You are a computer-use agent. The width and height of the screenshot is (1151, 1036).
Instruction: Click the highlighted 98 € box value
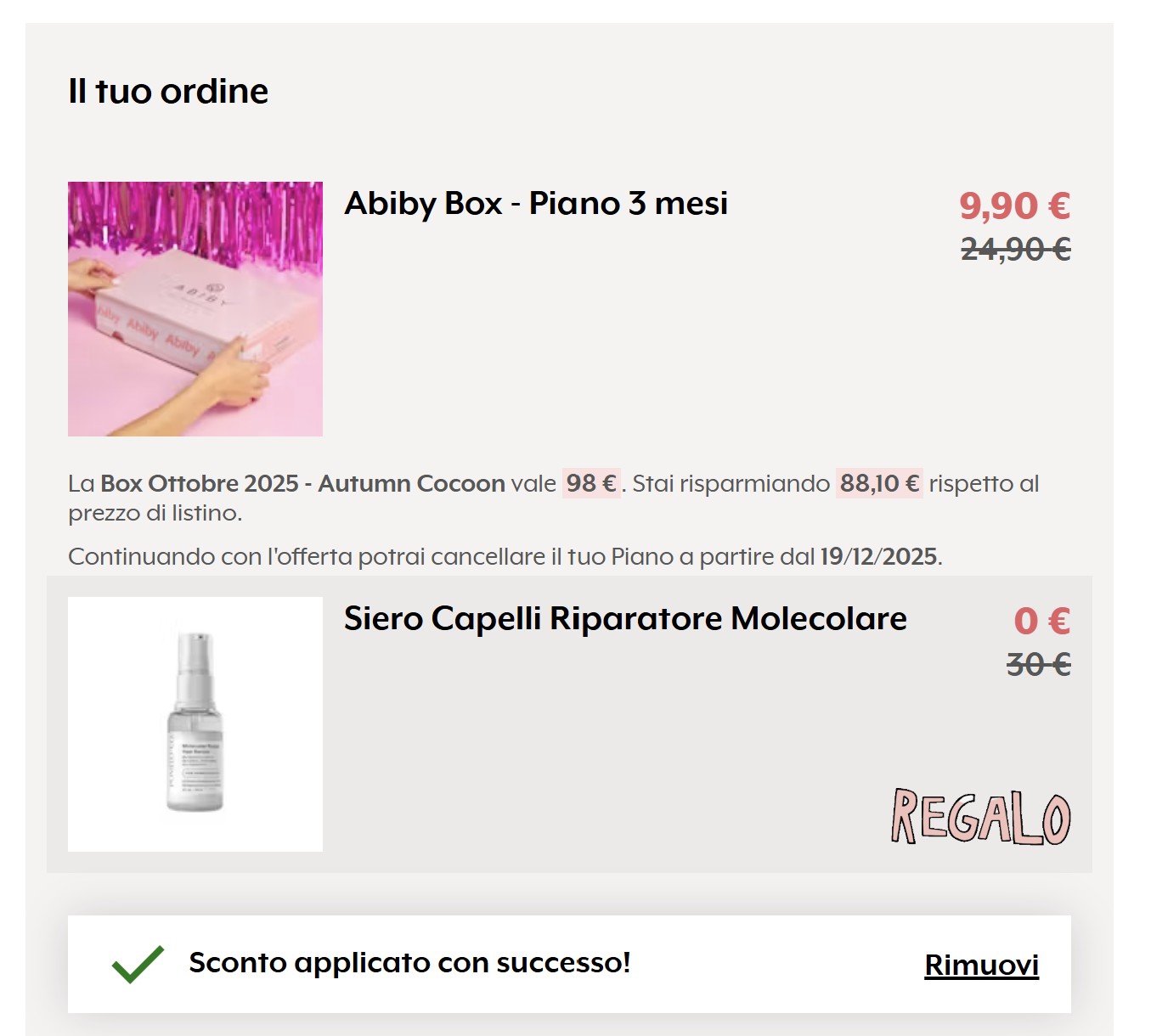591,483
